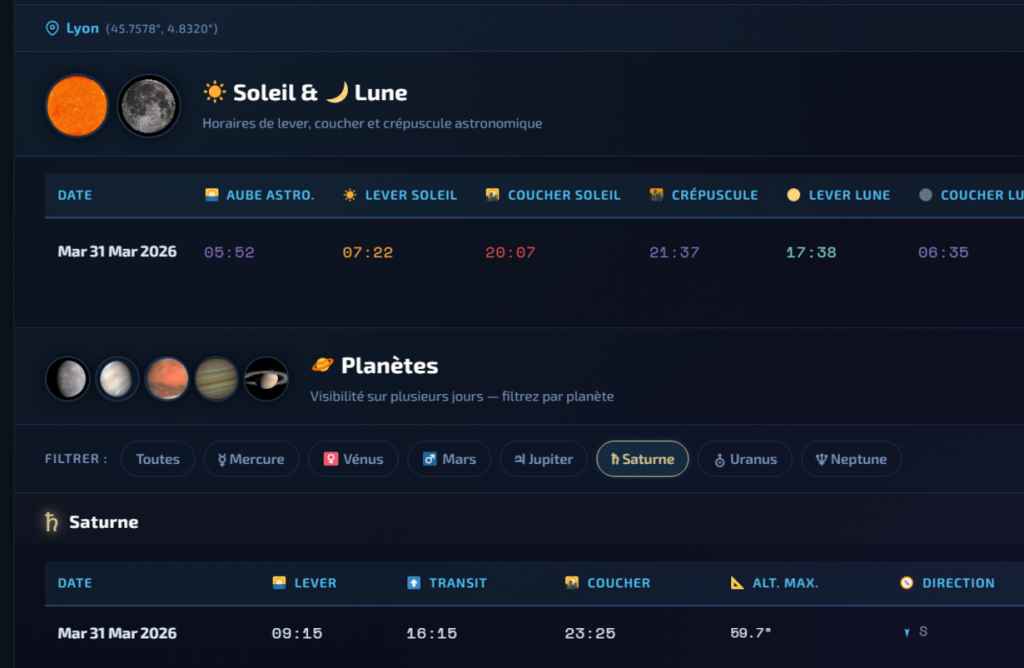Click the Lyon location link
Viewport: 1024px width, 668px height.
coord(82,29)
